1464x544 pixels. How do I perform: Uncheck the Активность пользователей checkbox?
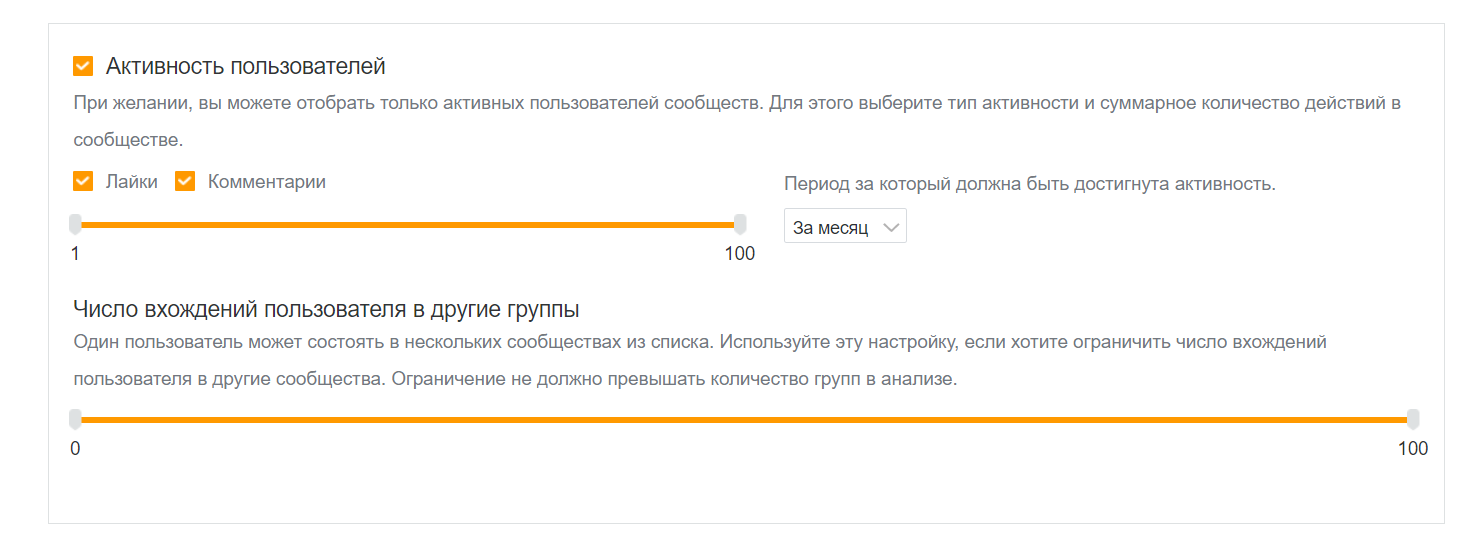pos(83,67)
